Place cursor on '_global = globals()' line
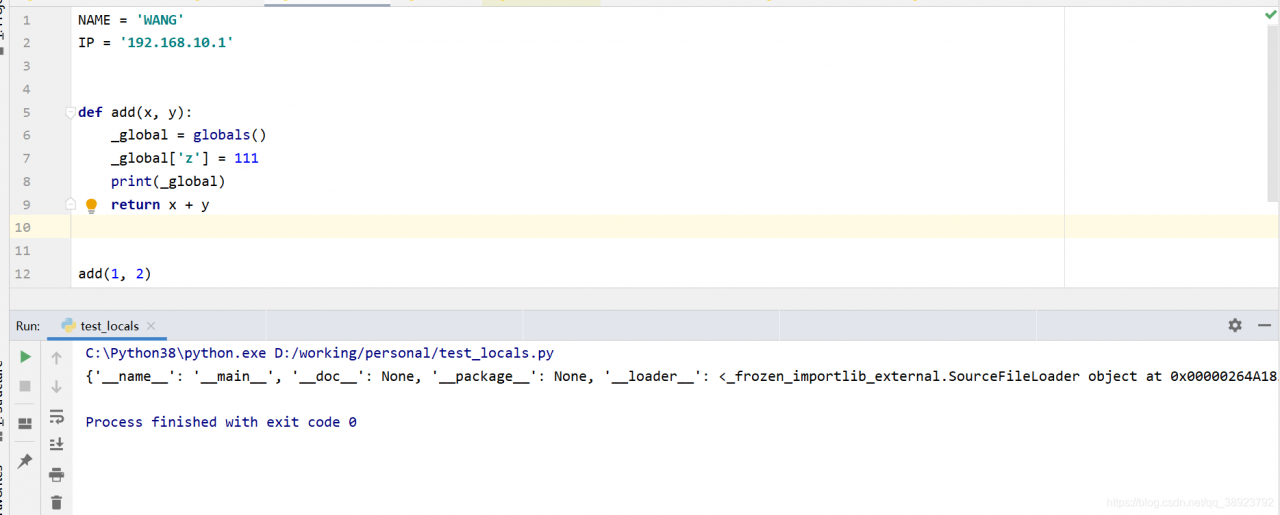This screenshot has width=1280, height=515. 189,135
